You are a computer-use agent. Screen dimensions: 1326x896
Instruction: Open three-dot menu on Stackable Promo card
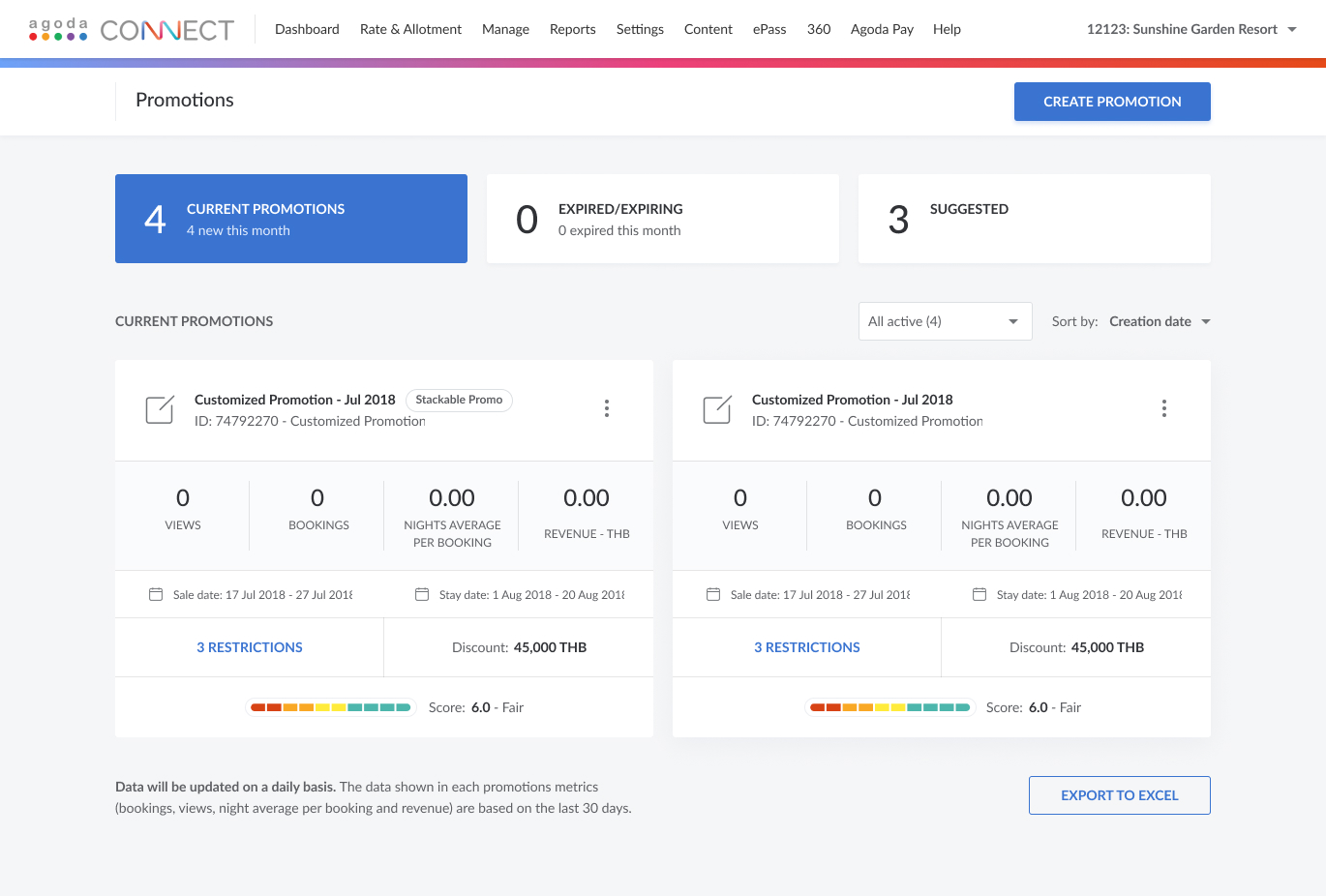tap(607, 408)
